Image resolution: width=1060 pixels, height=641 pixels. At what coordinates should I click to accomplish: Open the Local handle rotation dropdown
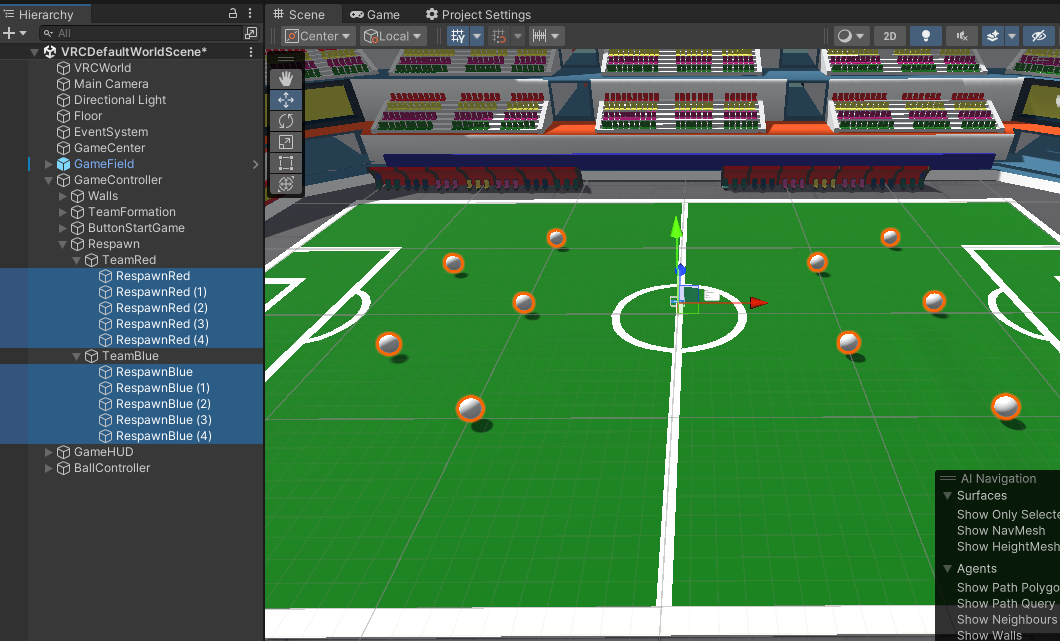click(x=393, y=36)
